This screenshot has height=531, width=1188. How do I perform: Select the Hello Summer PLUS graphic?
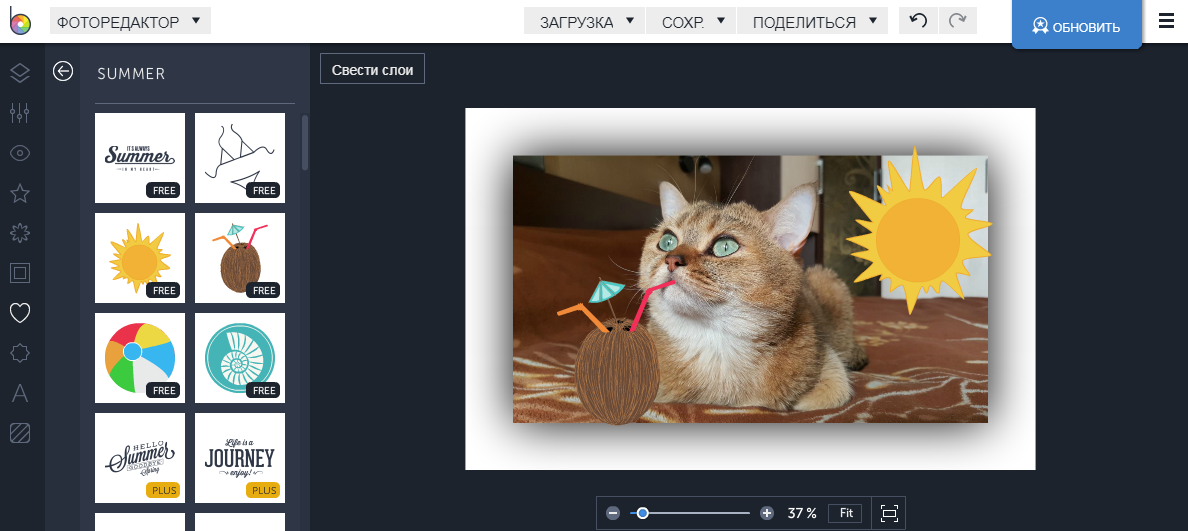139,458
